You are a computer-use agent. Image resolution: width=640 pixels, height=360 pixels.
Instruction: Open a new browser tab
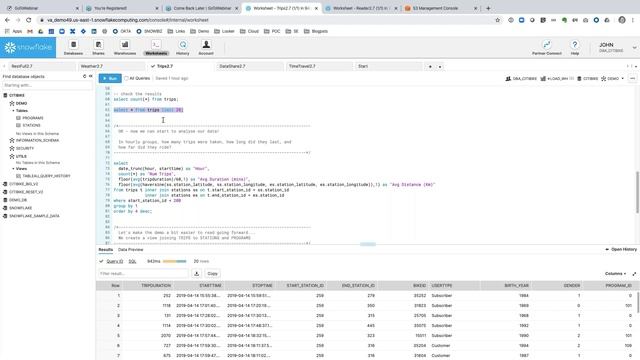[488, 8]
